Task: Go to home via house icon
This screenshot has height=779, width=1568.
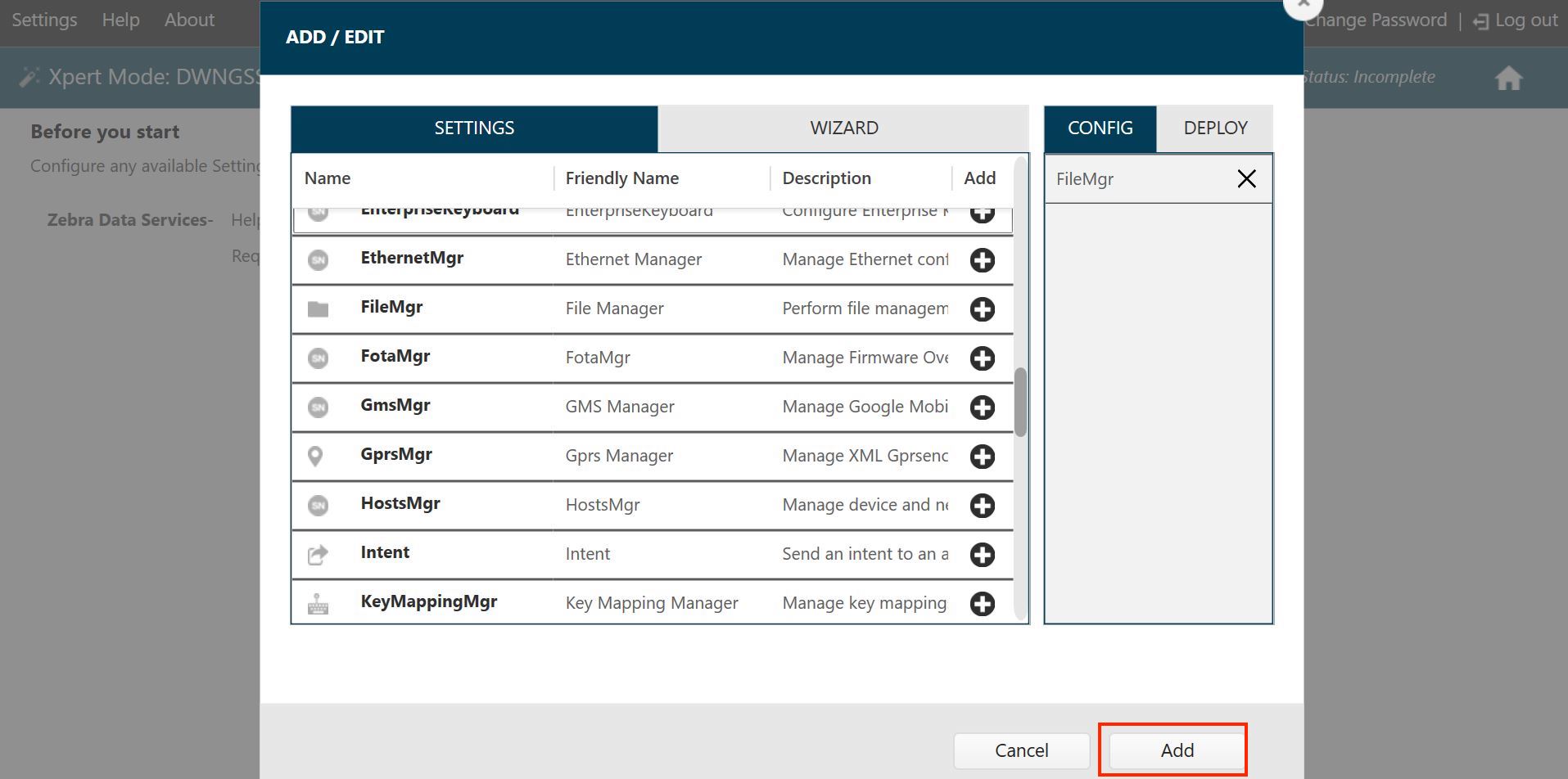Action: 1508,79
